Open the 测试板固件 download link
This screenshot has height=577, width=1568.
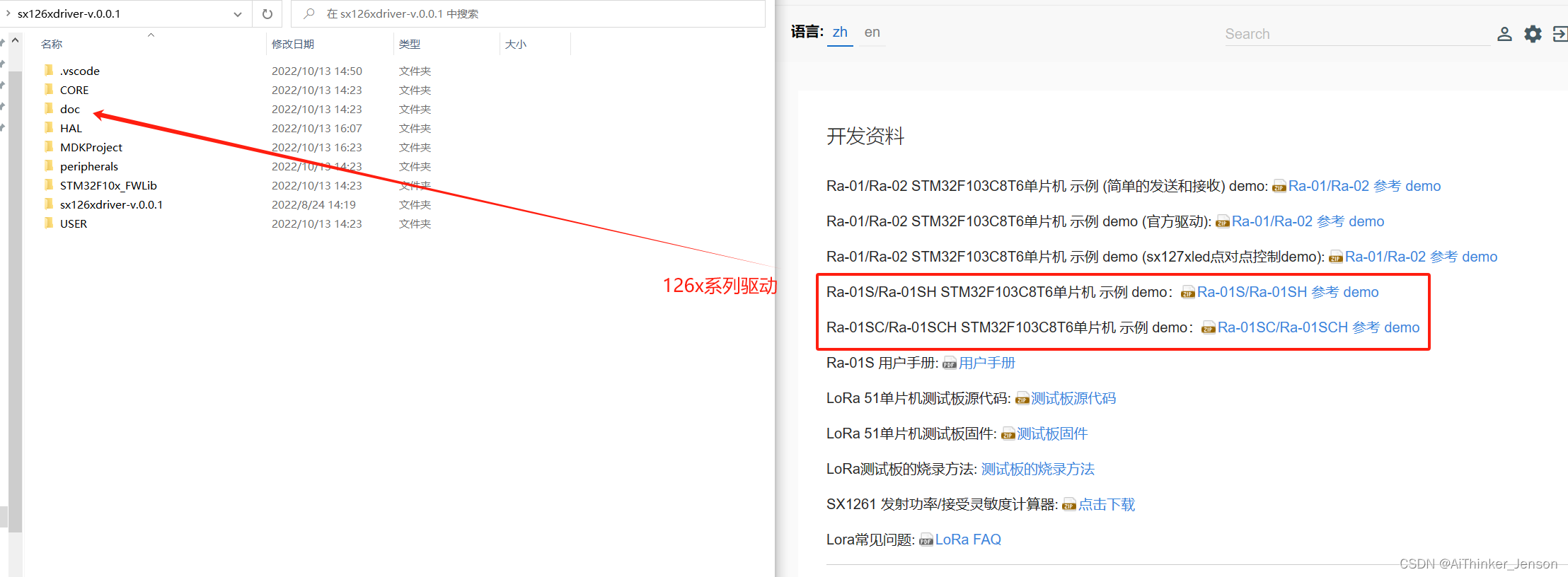(1052, 433)
